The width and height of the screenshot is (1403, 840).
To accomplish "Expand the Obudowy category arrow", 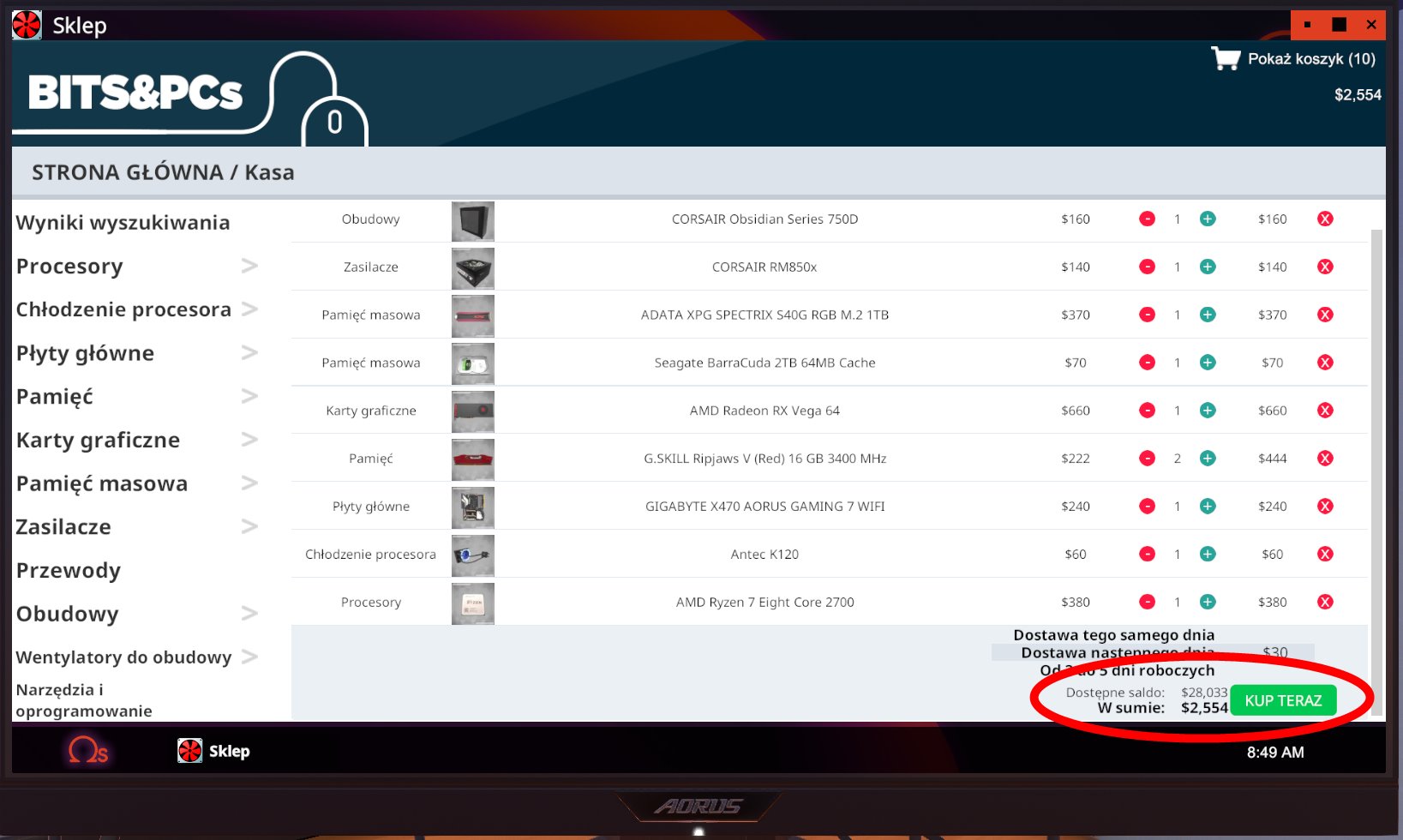I will pos(249,614).
